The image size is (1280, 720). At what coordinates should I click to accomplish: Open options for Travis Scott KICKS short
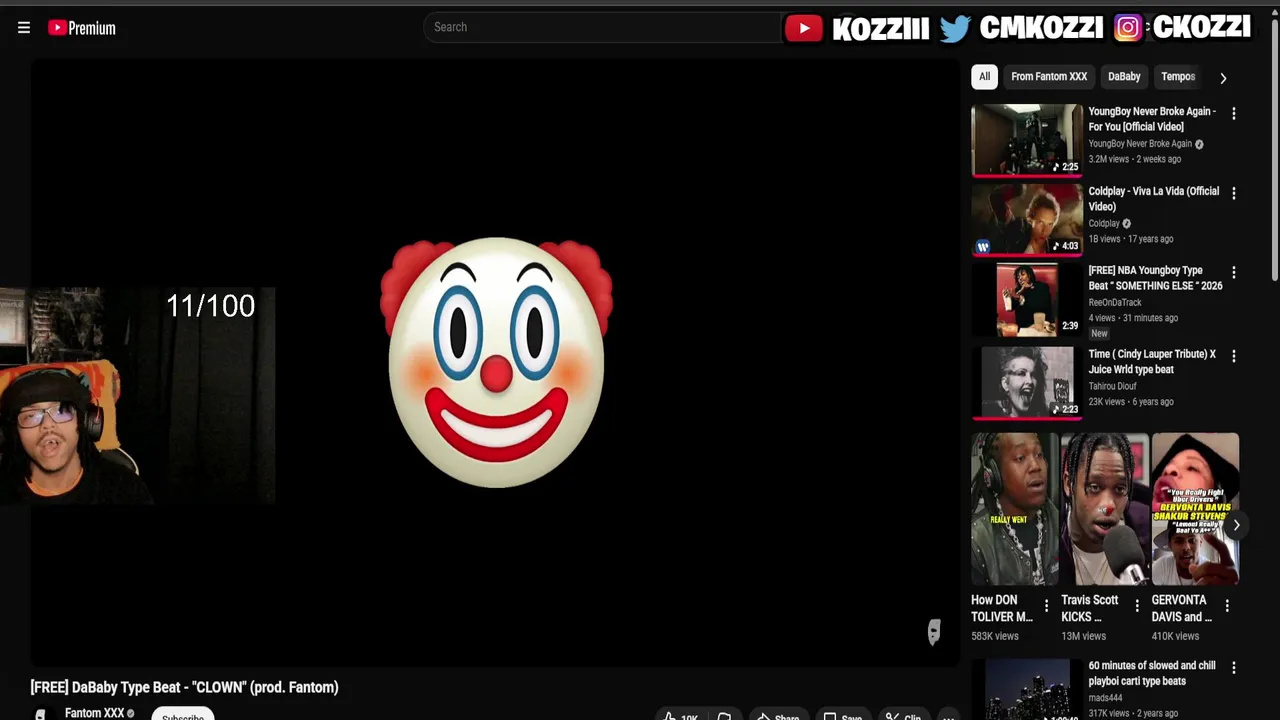tap(1136, 605)
